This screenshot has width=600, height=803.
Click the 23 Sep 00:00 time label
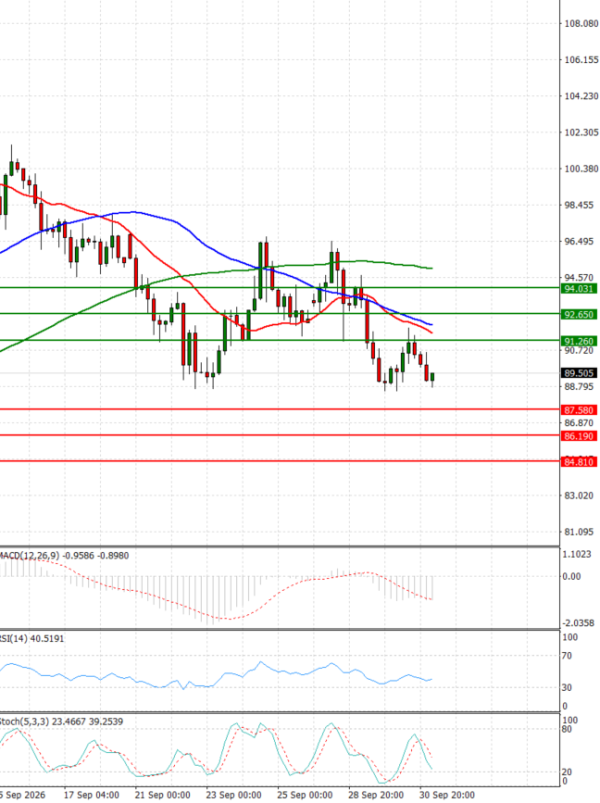coord(234,795)
